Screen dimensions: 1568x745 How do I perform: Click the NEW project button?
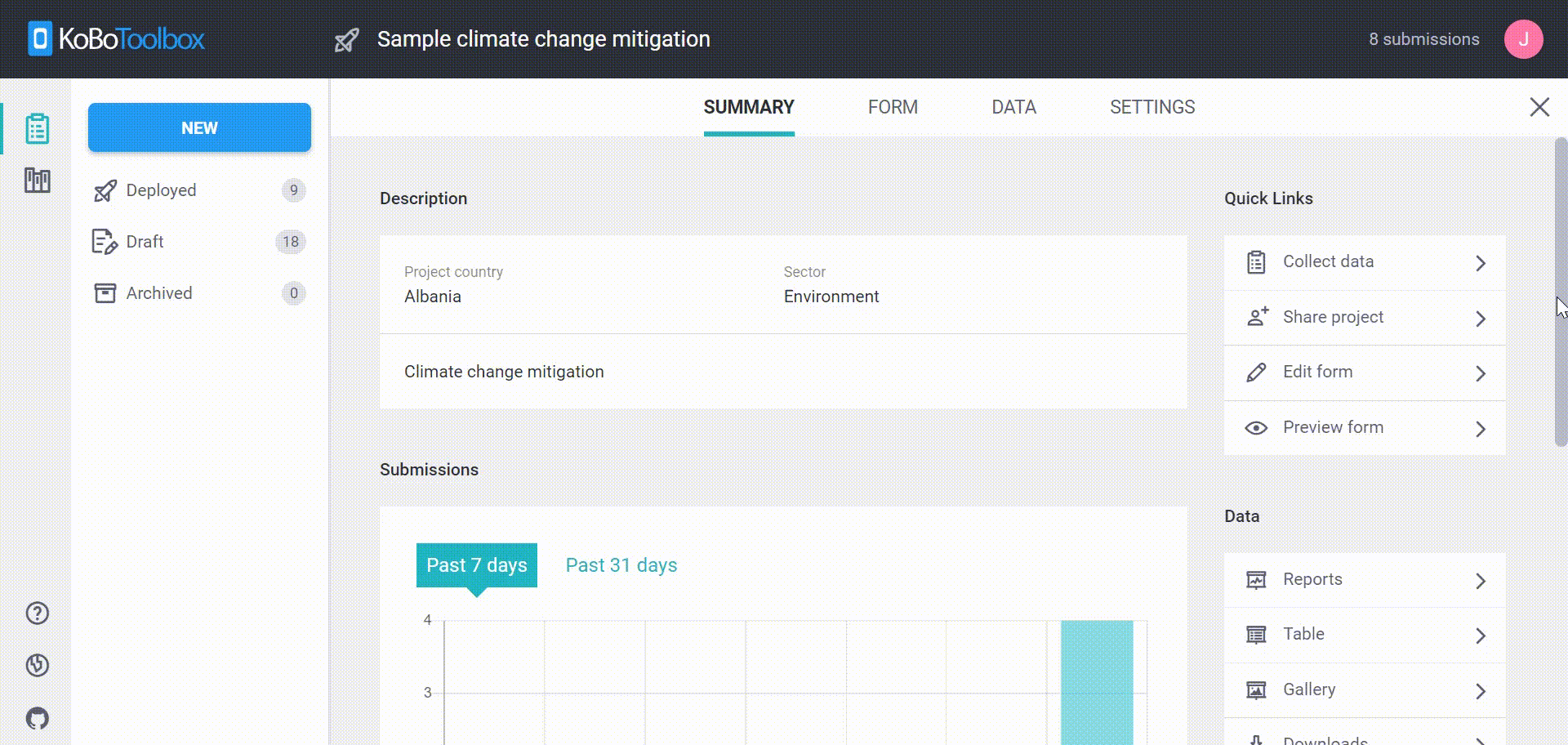pyautogui.click(x=199, y=127)
